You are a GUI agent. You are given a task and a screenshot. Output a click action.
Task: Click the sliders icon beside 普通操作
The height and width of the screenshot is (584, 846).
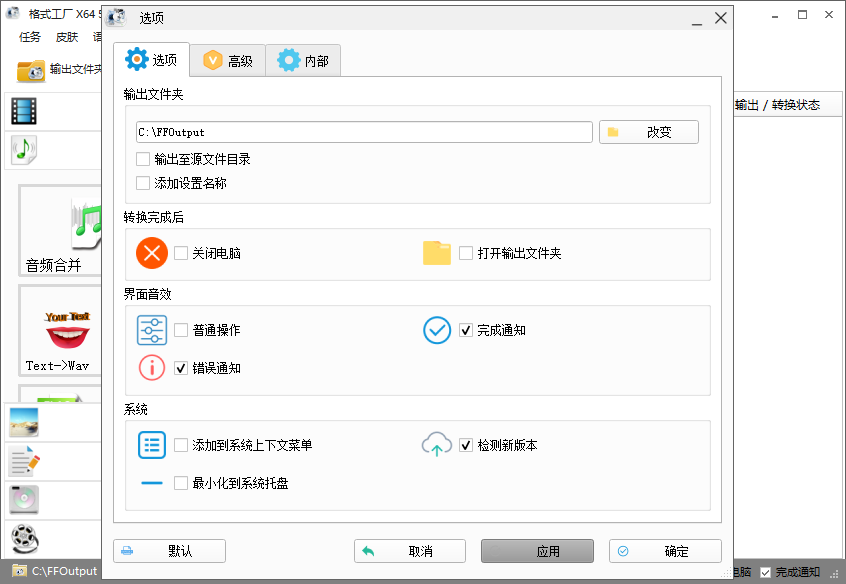pyautogui.click(x=152, y=330)
